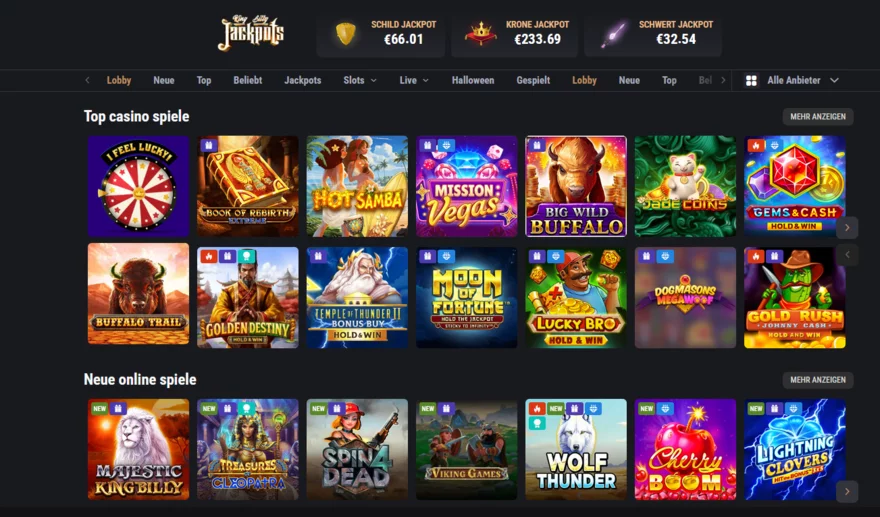
Task: Click the Krone Jackpot crown icon
Action: (x=480, y=34)
